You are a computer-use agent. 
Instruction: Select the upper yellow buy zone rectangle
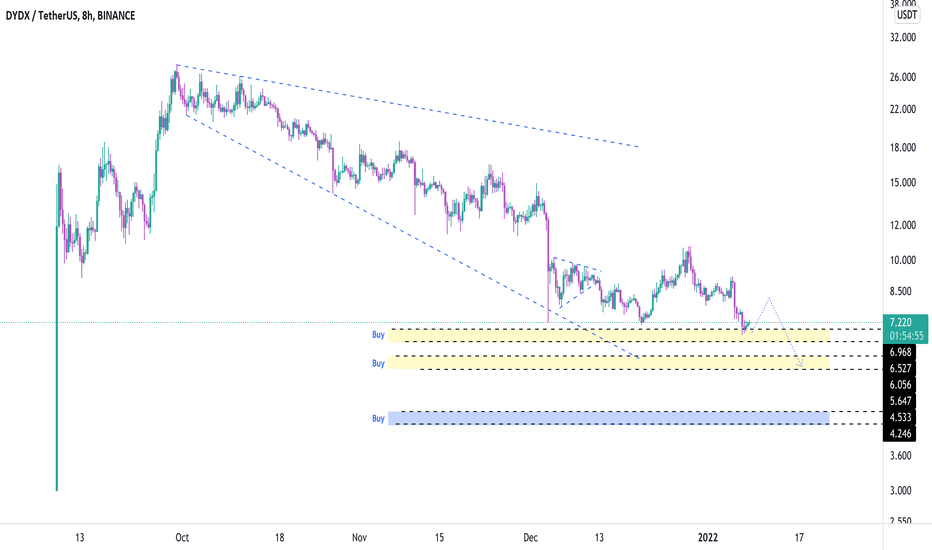tap(609, 335)
